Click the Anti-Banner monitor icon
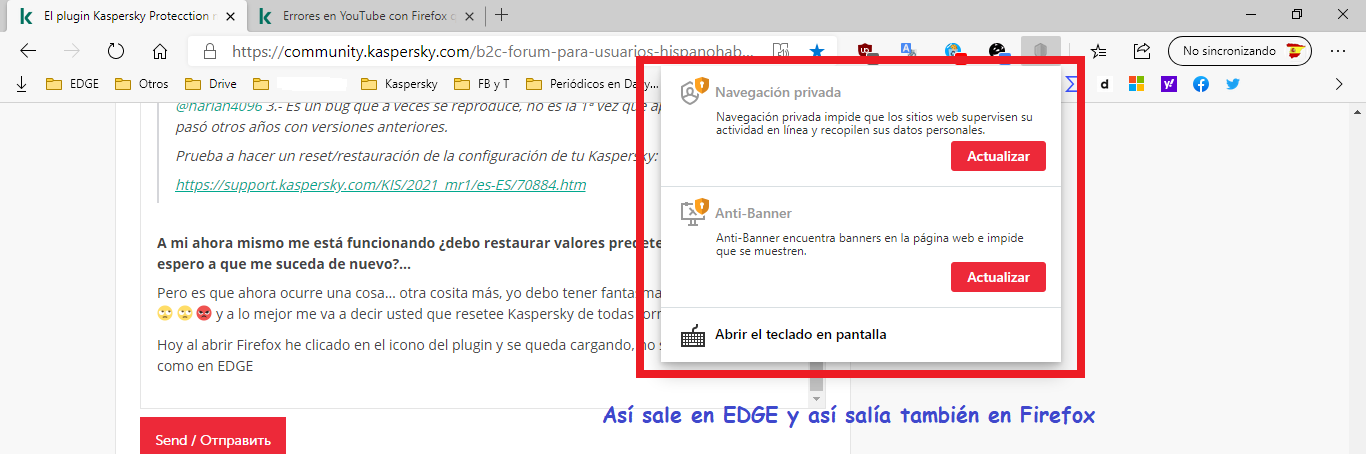The height and width of the screenshot is (454, 1366). pos(694,211)
